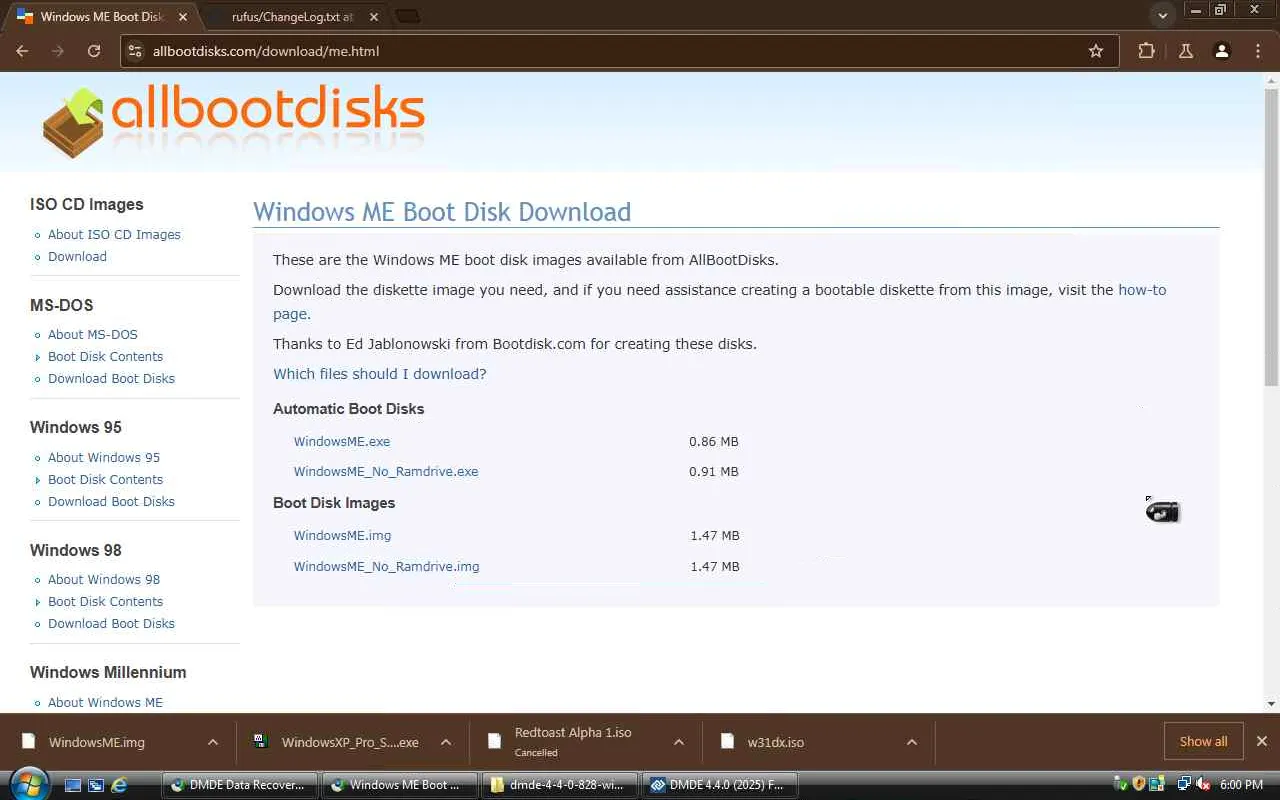Open Chrome Labs flask icon
1280x800 pixels.
(1186, 51)
